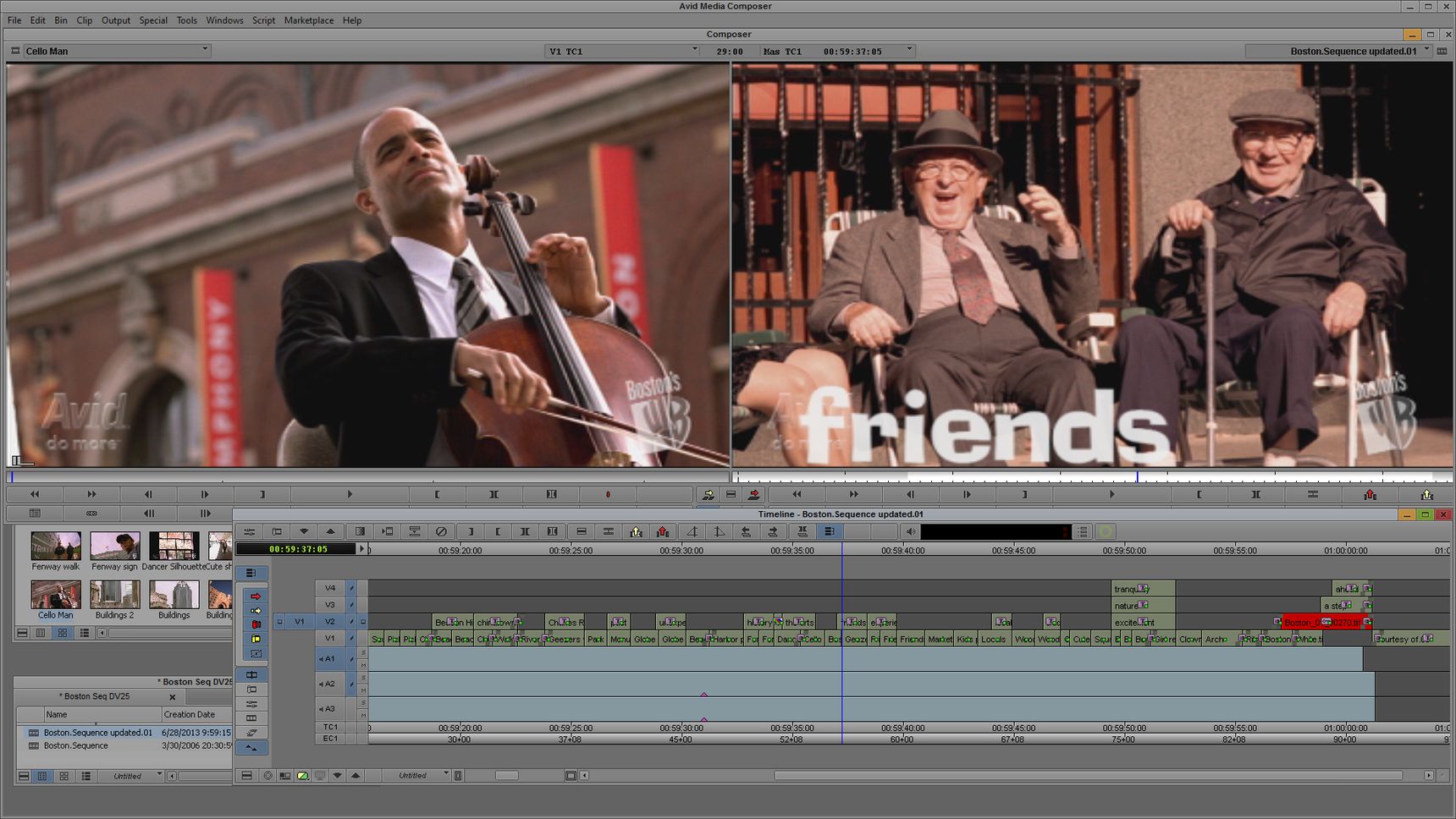Adjust the timeline scale slider
The height and width of the screenshot is (819, 1456).
click(507, 776)
